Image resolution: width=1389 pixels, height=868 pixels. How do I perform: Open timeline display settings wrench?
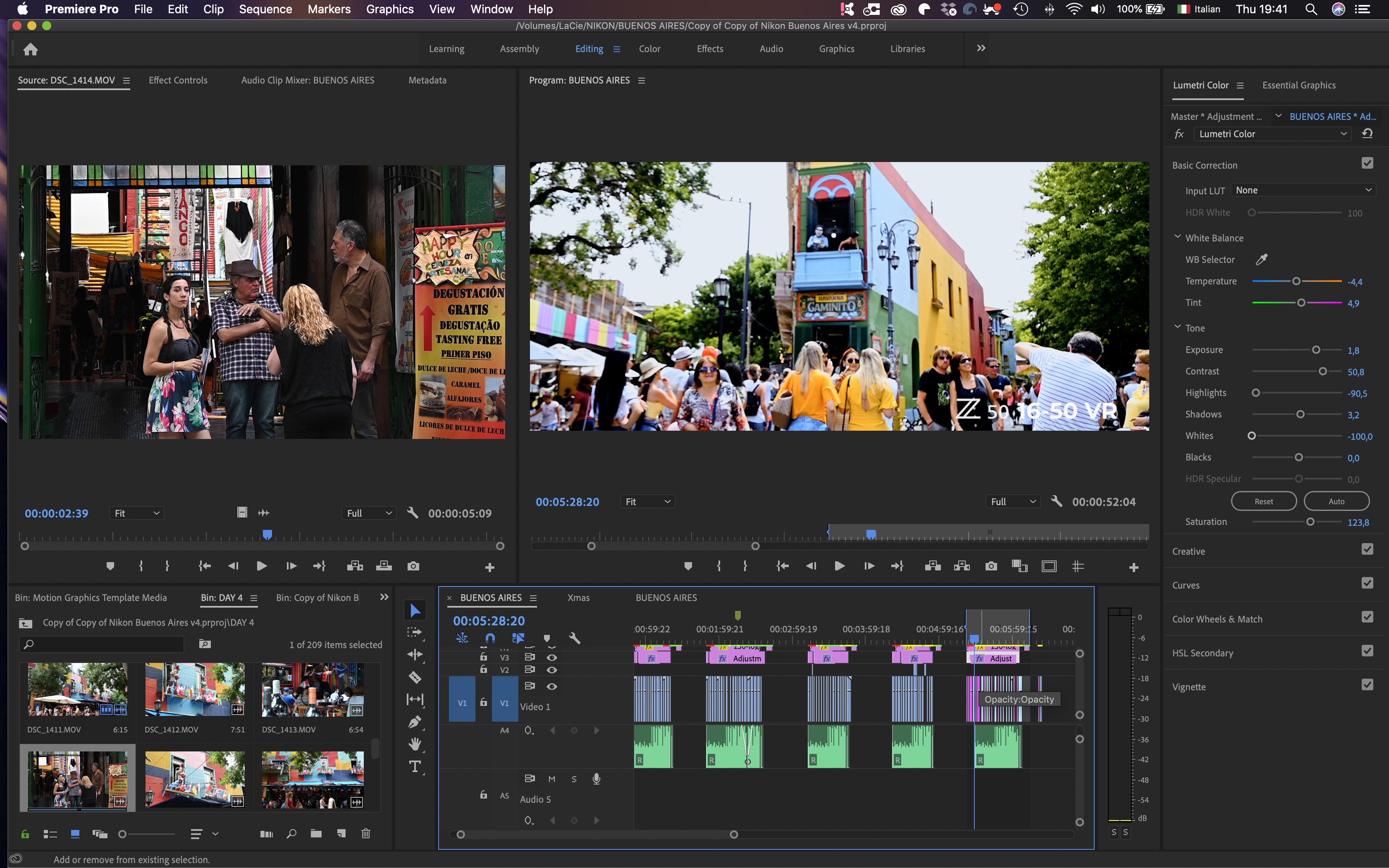tap(574, 638)
